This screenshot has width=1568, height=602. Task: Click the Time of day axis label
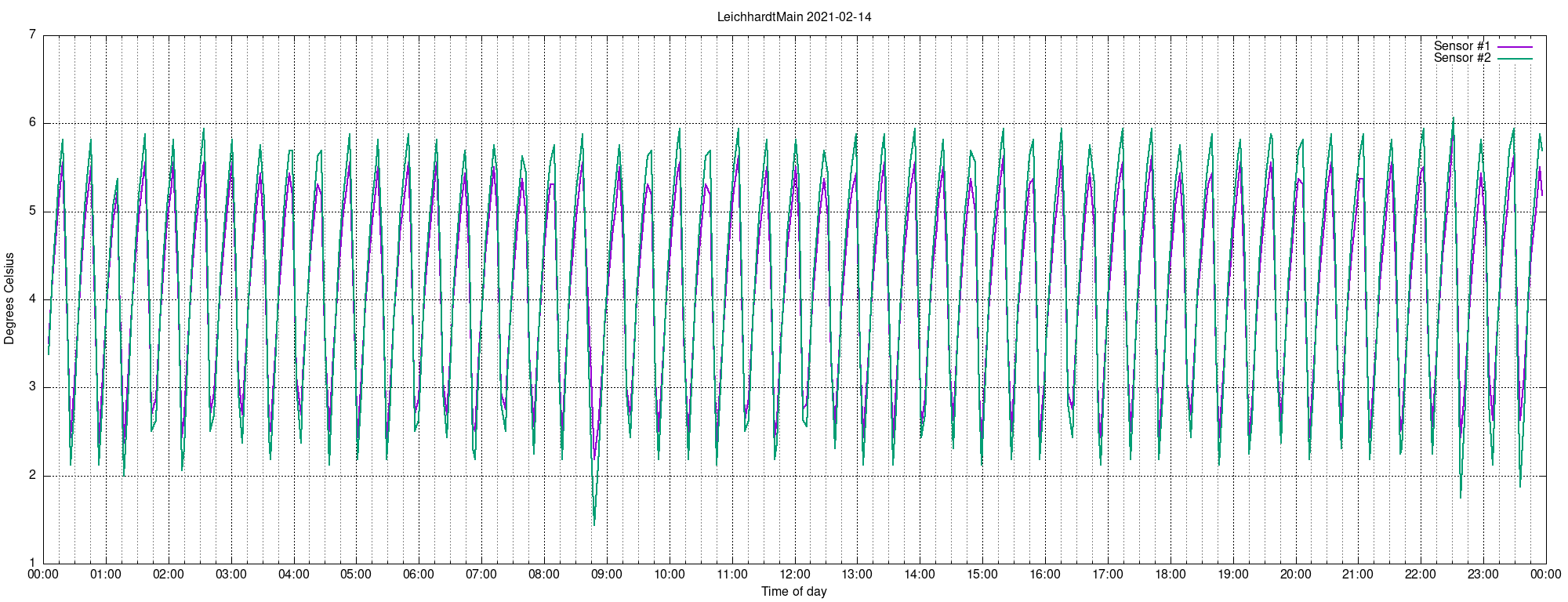click(794, 591)
